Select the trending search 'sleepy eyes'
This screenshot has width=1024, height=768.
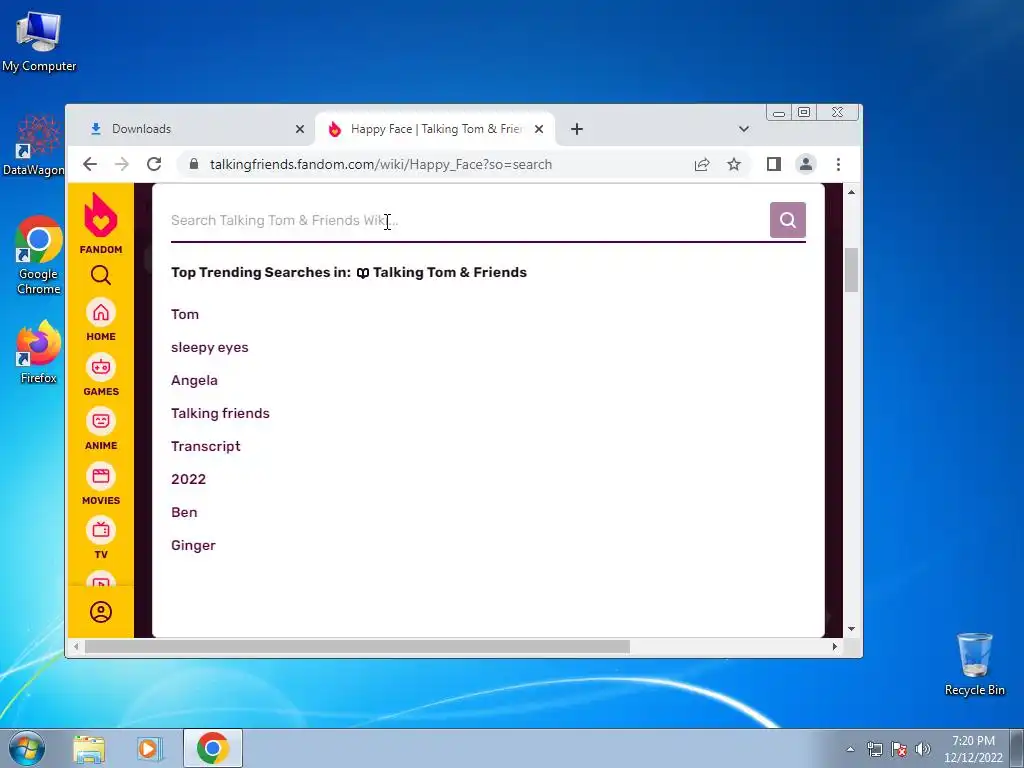pos(210,347)
